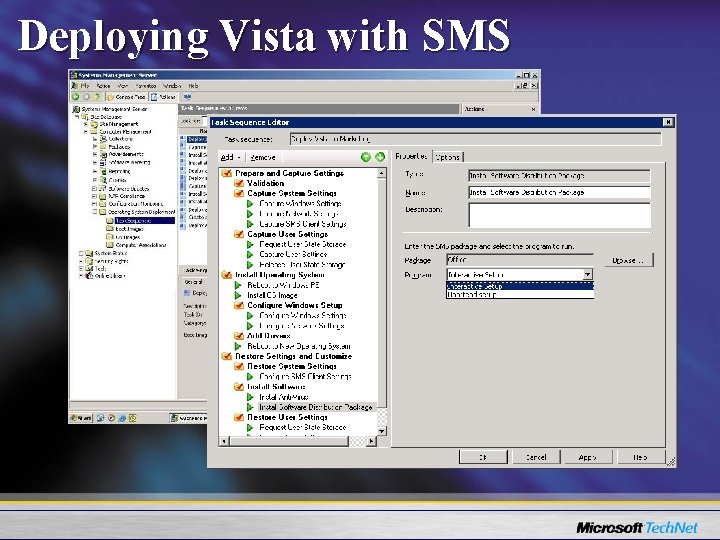720x540 pixels.
Task: Click the green step icon beside Install AntiVirus
Action: [x=250, y=397]
